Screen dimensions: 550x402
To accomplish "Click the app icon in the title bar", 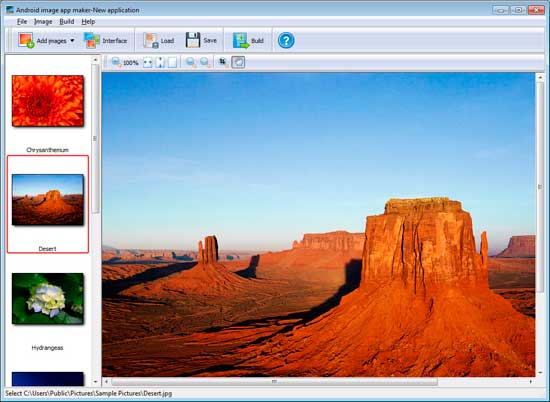I will coord(9,10).
